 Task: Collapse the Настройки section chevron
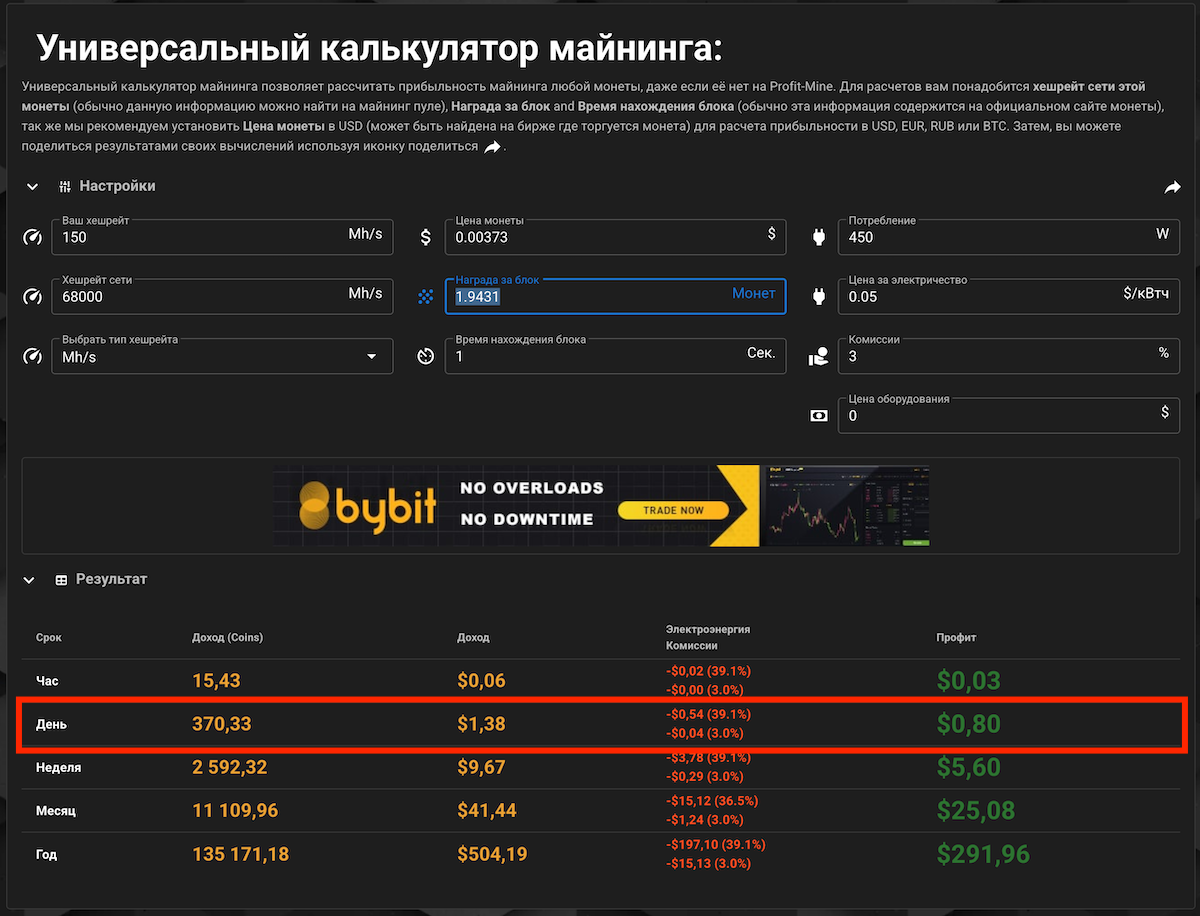[x=32, y=187]
